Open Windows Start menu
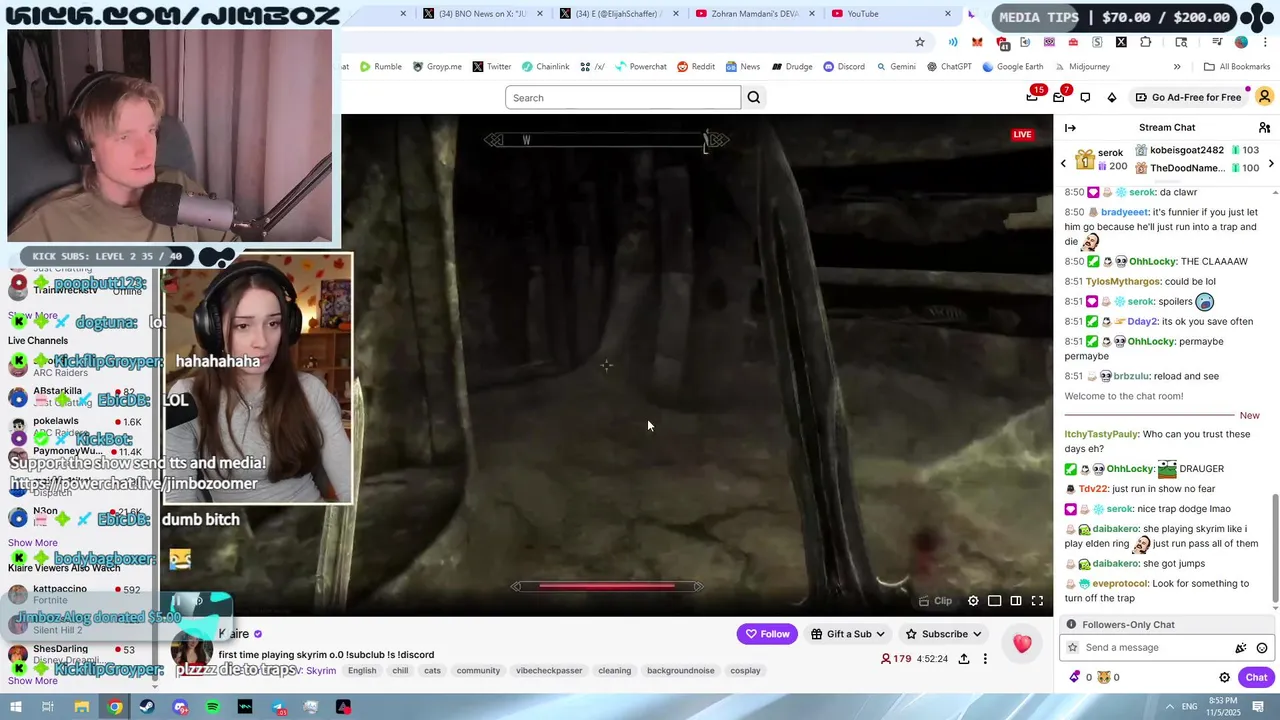Screen dimensions: 1280x720 pyautogui.click(x=16, y=707)
